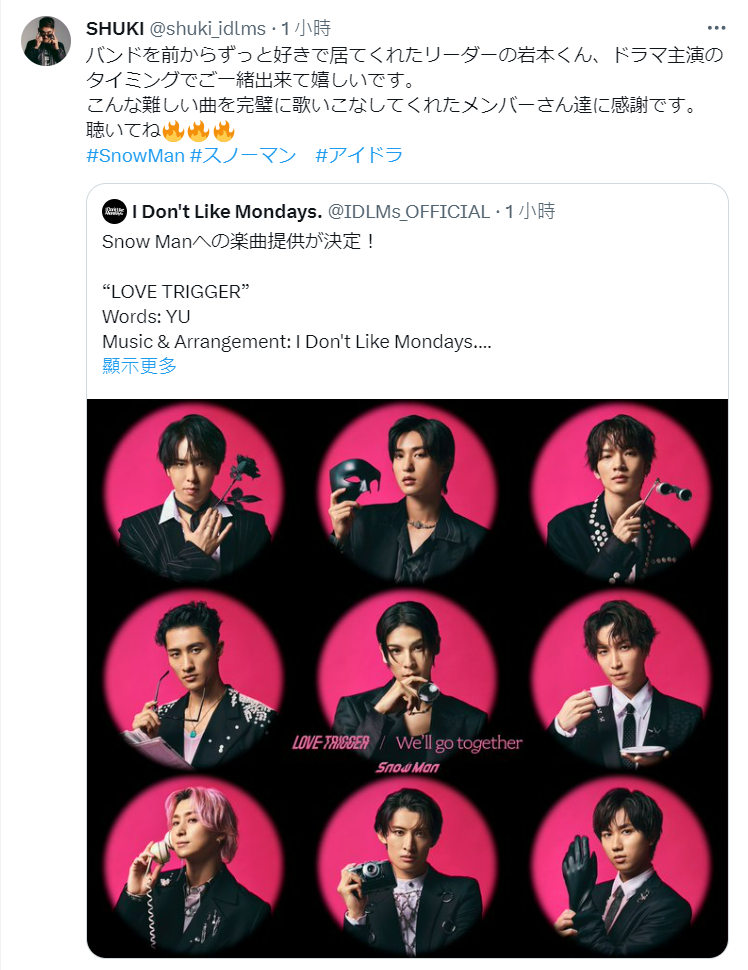
Task: Click the 1 小時 timestamp of SHUKI's tweet
Action: point(306,28)
